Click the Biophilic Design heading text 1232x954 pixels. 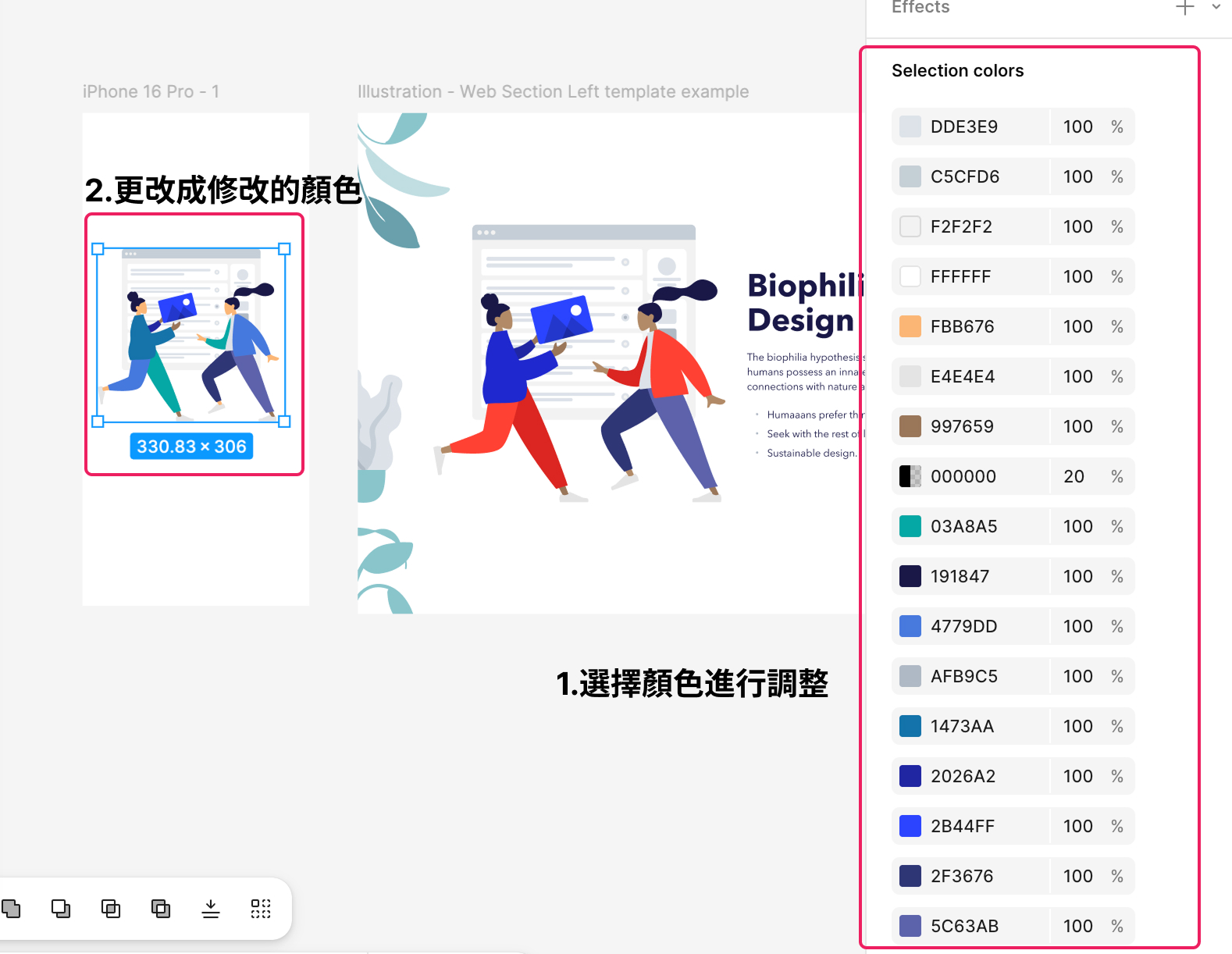pos(803,303)
